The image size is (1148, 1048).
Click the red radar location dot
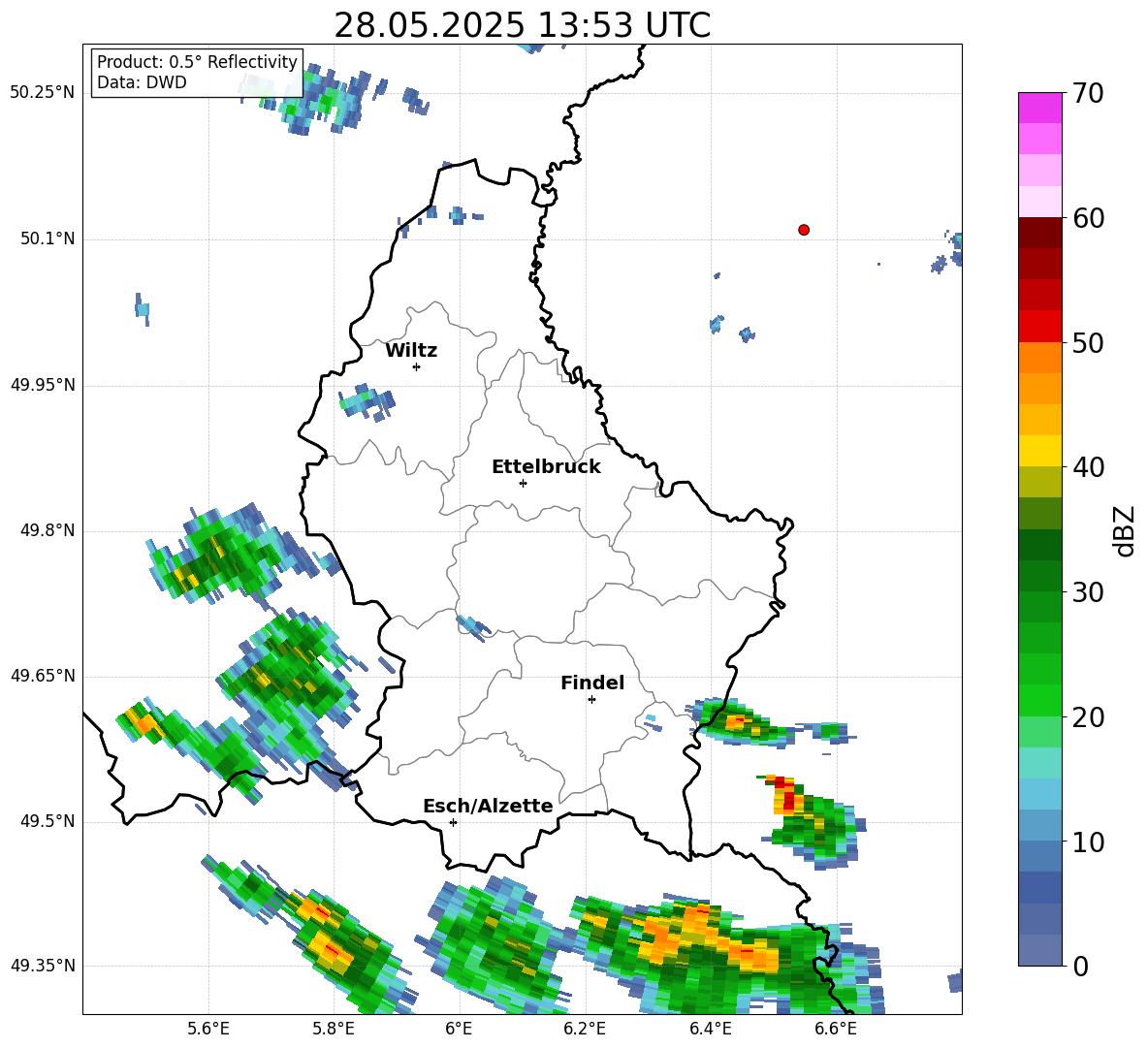(x=804, y=230)
